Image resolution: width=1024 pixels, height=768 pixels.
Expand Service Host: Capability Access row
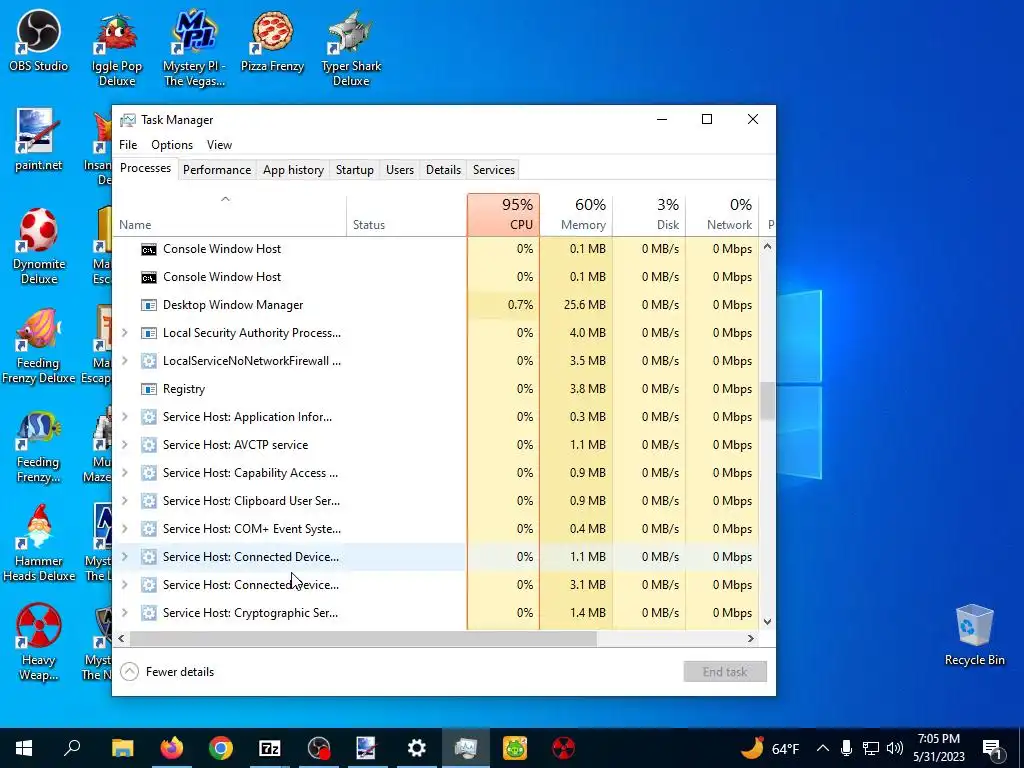(125, 473)
